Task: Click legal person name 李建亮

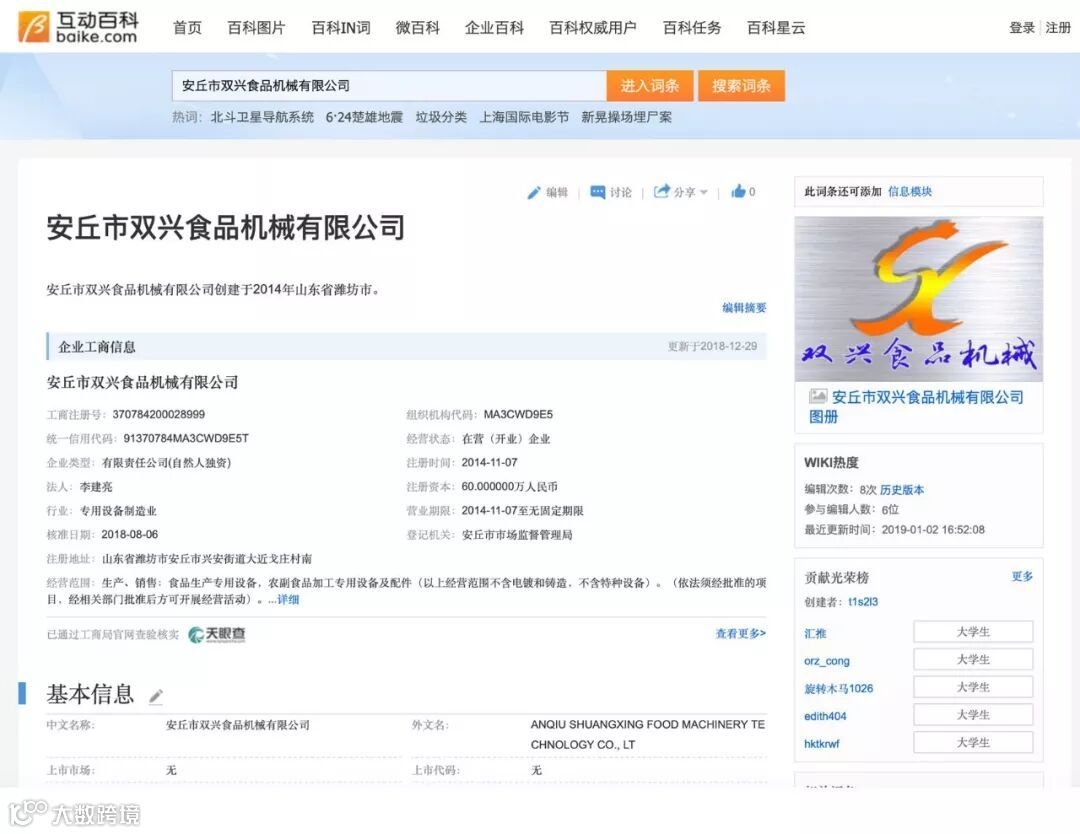Action: click(x=96, y=487)
